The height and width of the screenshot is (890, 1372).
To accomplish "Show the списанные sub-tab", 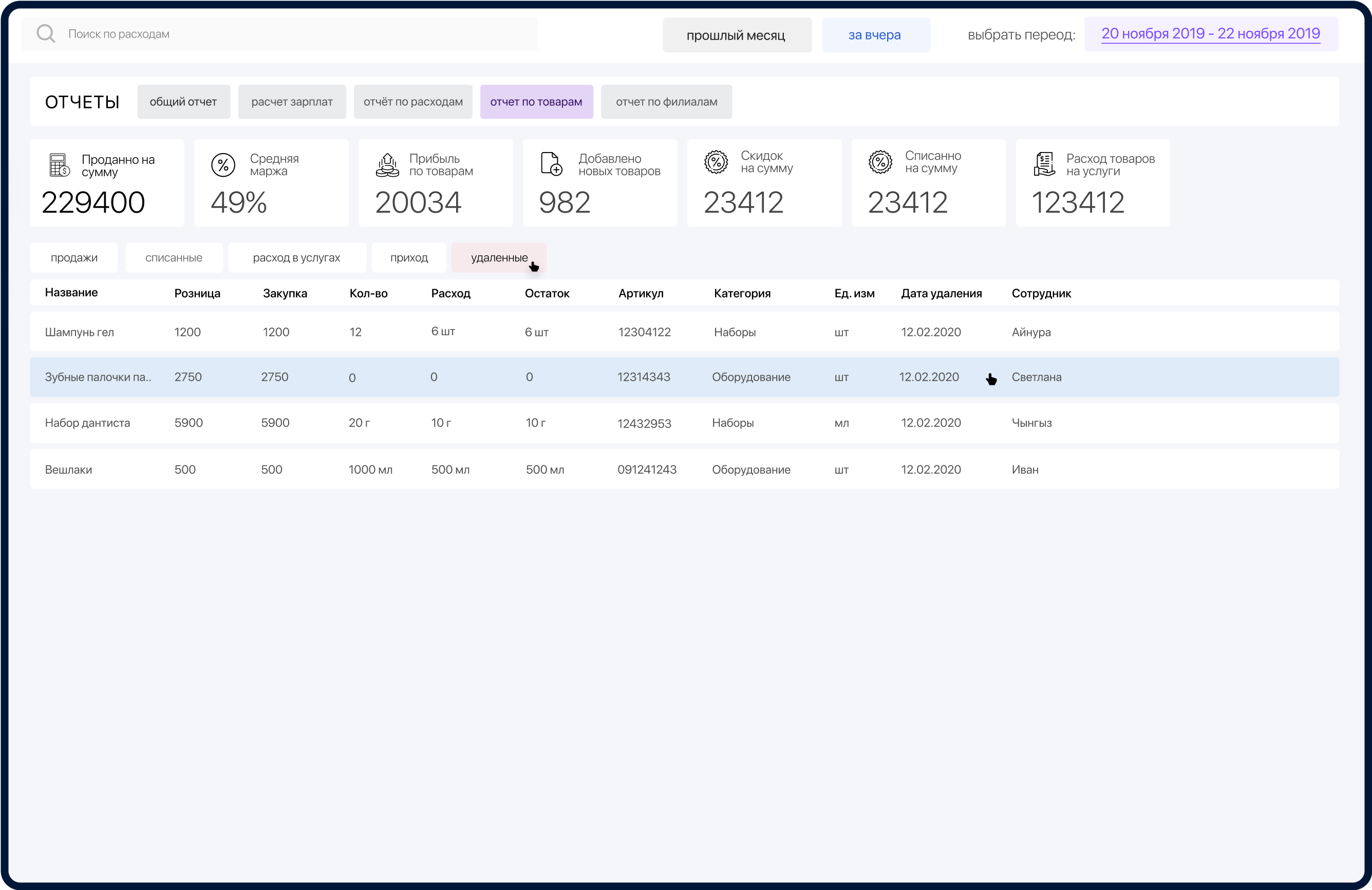I will [174, 258].
